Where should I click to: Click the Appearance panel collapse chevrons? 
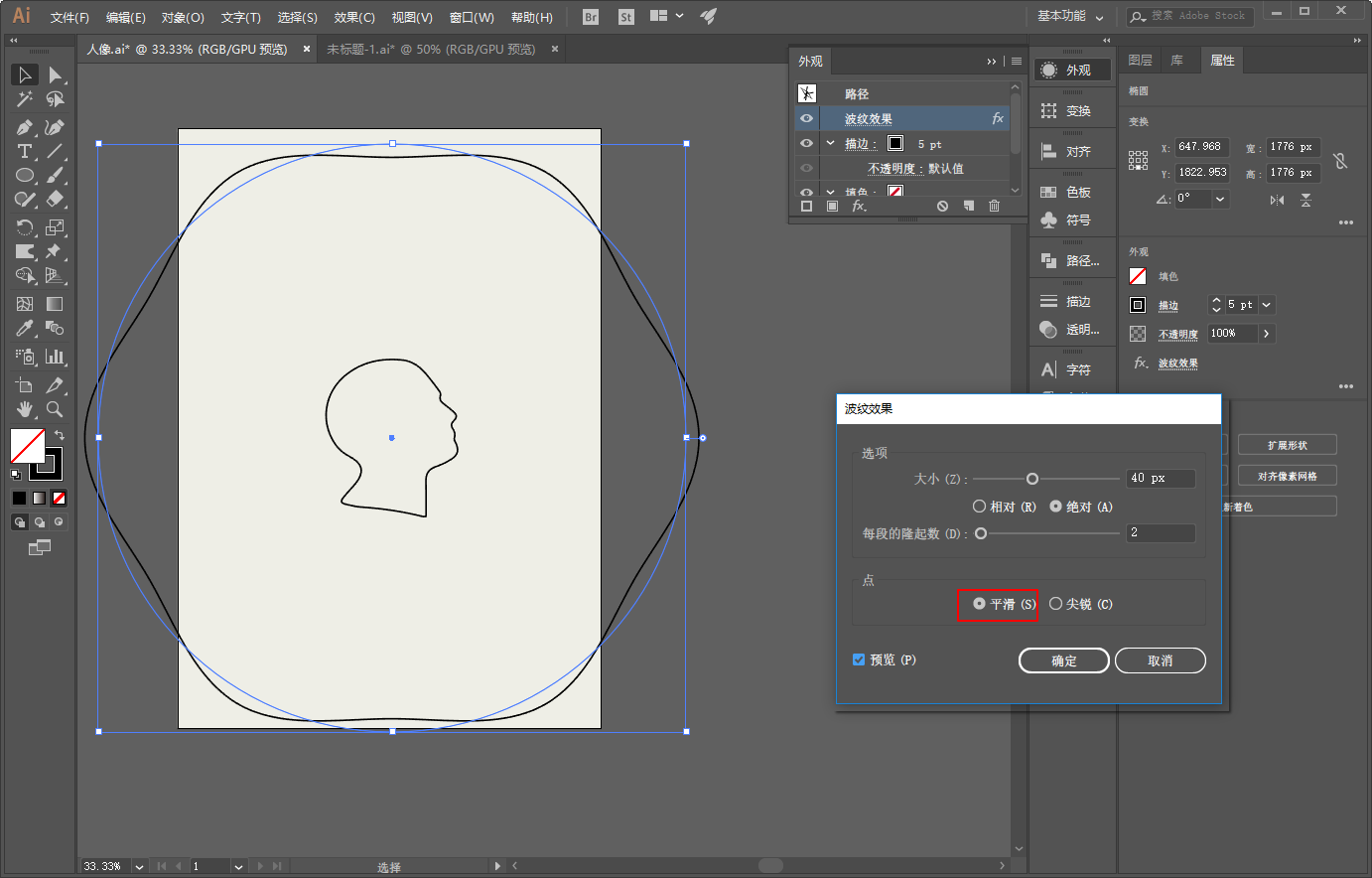(991, 61)
